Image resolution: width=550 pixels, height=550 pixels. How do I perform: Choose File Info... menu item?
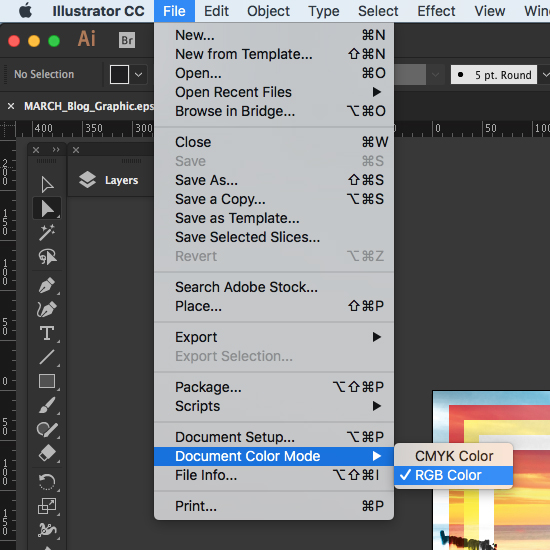pos(274,475)
